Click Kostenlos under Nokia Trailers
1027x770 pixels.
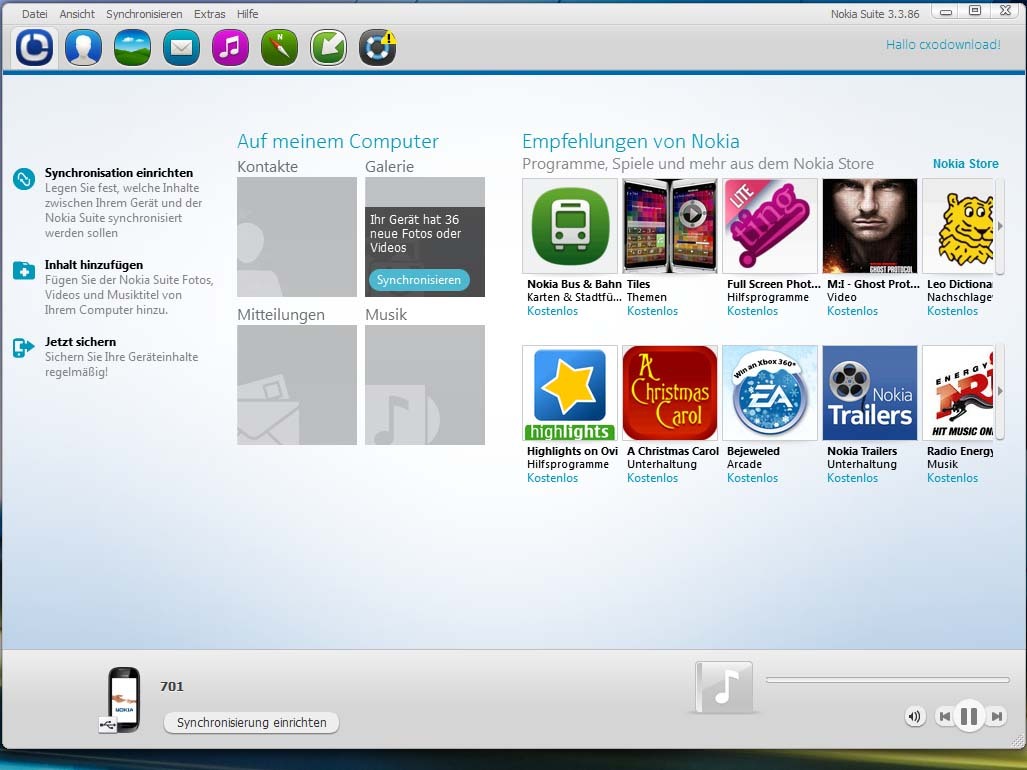[x=852, y=478]
